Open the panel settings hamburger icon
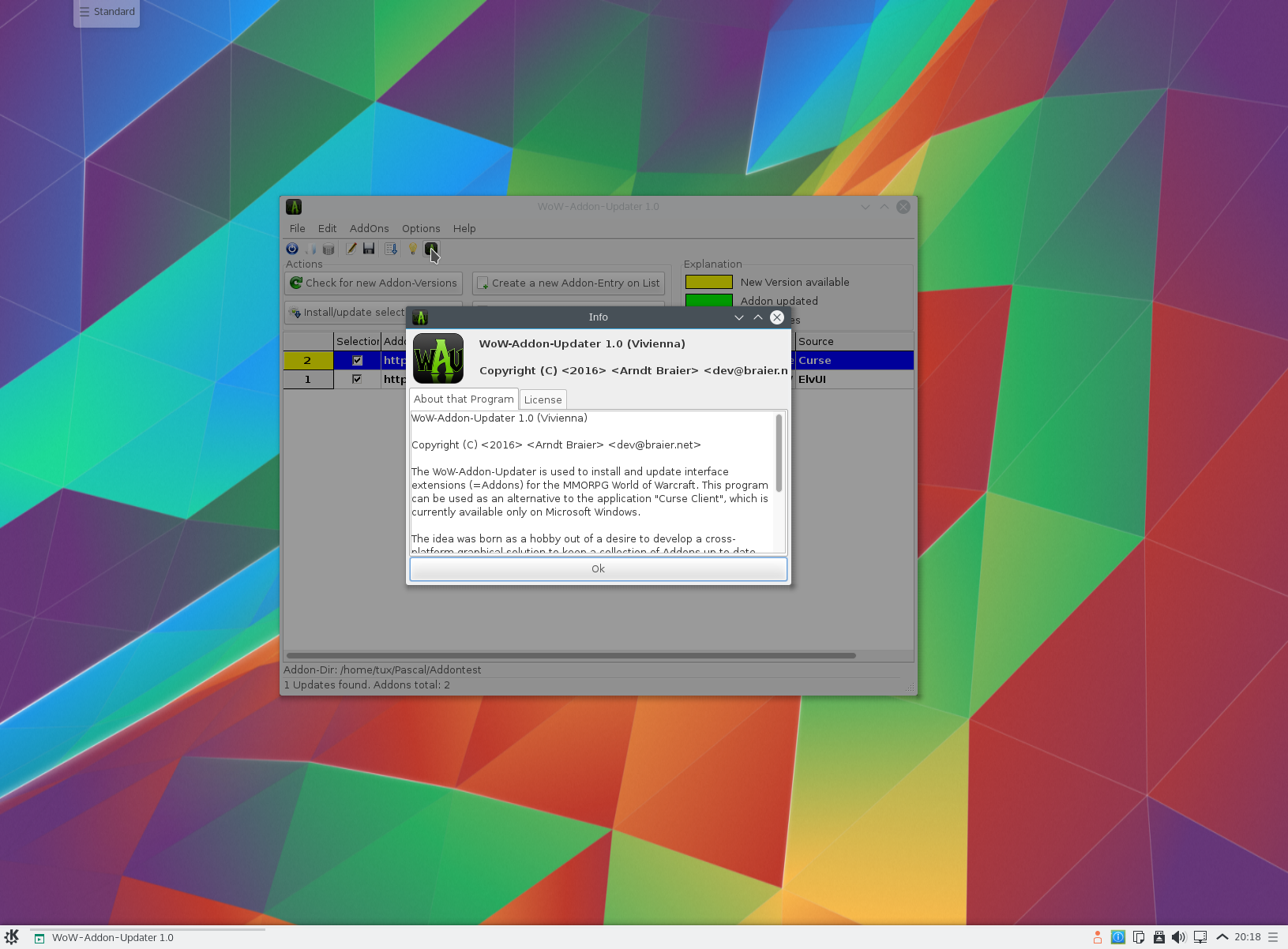1288x949 pixels. (x=1273, y=937)
